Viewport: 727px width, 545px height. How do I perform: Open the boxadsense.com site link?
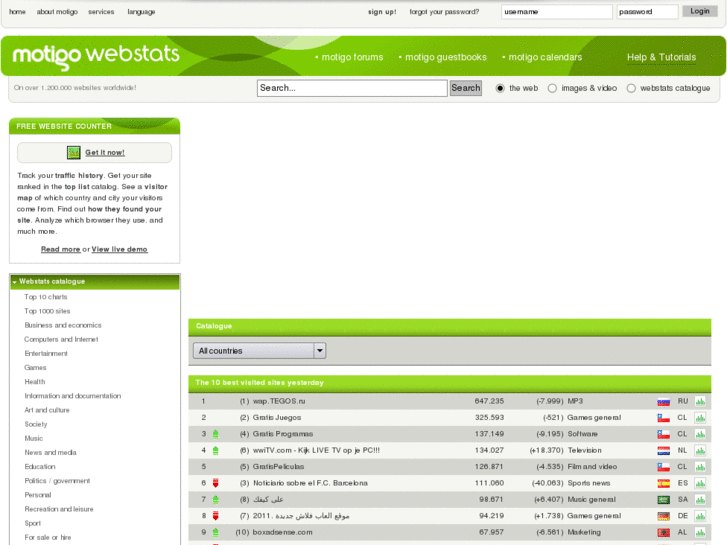pyautogui.click(x=282, y=532)
